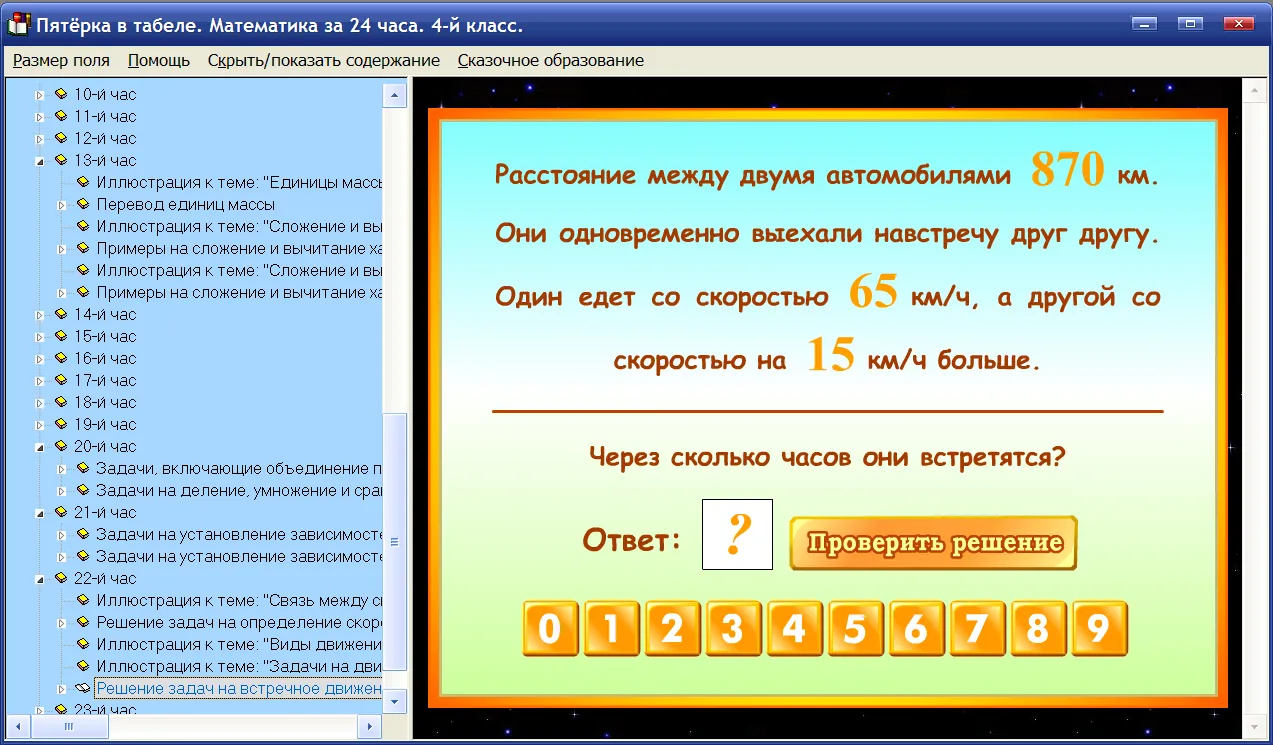Select 11-й час in the tree
1273x745 pixels.
105,116
